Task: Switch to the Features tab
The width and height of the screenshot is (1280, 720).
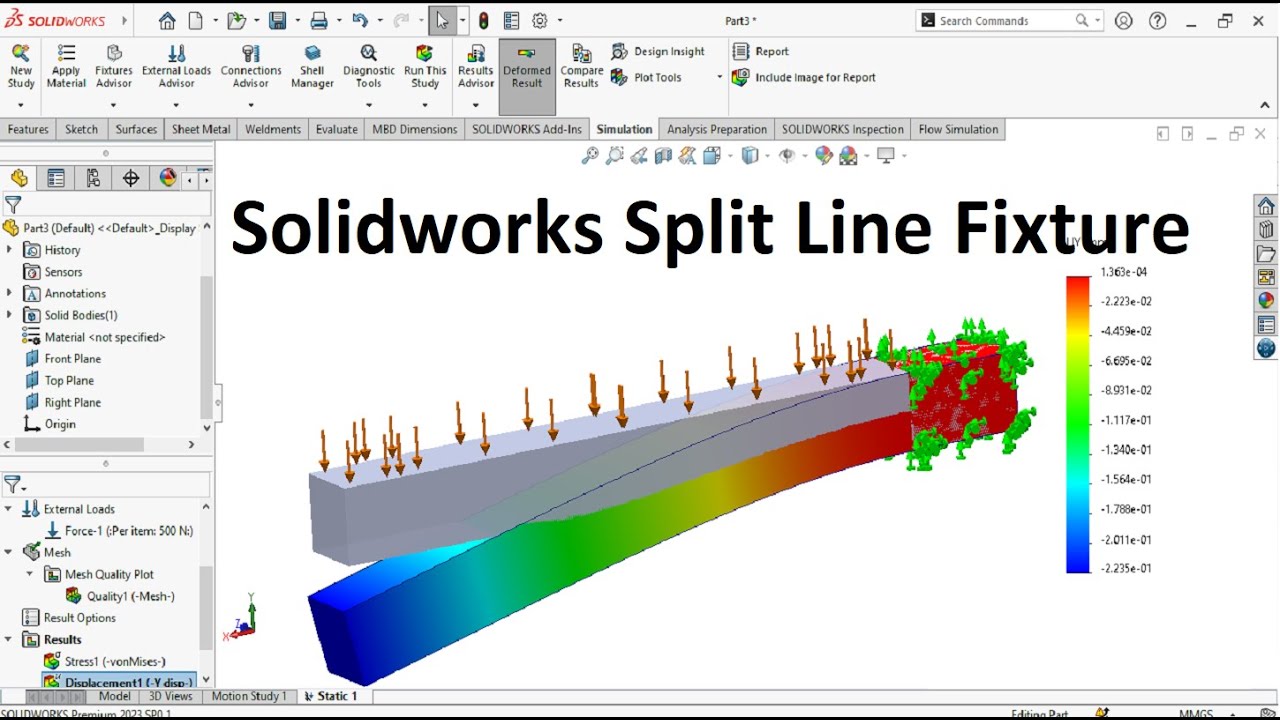Action: click(28, 129)
